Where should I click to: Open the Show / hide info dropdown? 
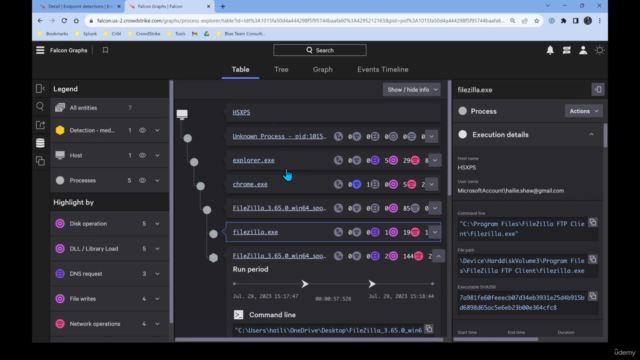click(411, 89)
